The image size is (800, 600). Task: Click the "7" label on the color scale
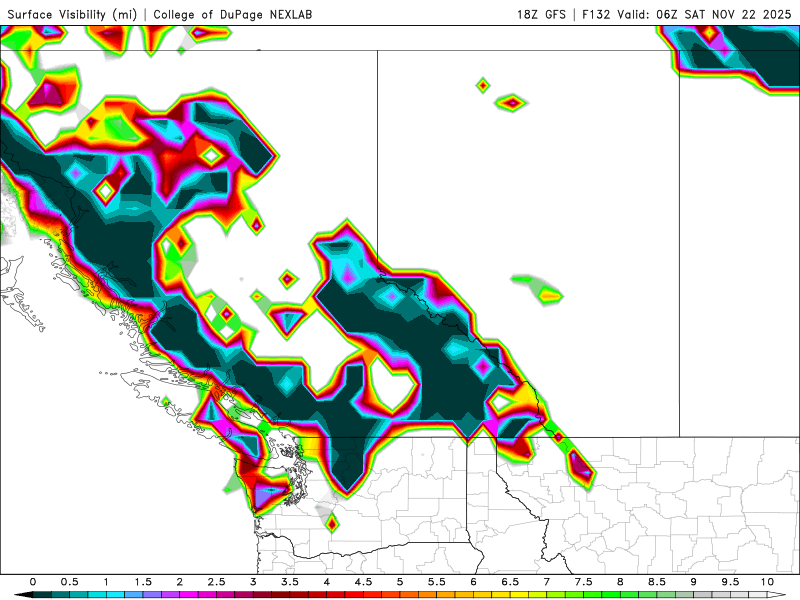[547, 582]
